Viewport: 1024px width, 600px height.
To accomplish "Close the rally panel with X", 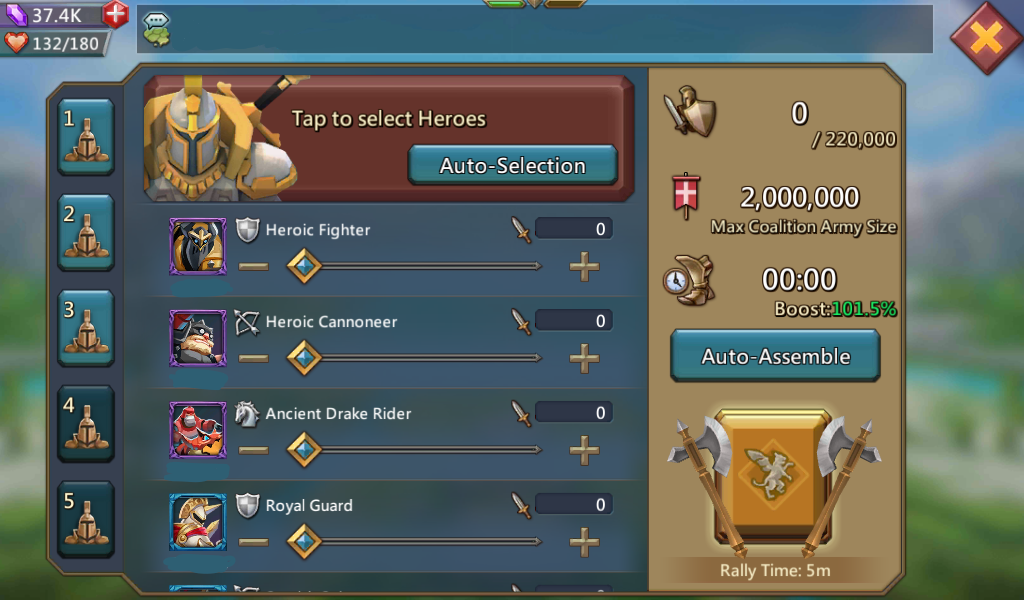I will pos(987,38).
